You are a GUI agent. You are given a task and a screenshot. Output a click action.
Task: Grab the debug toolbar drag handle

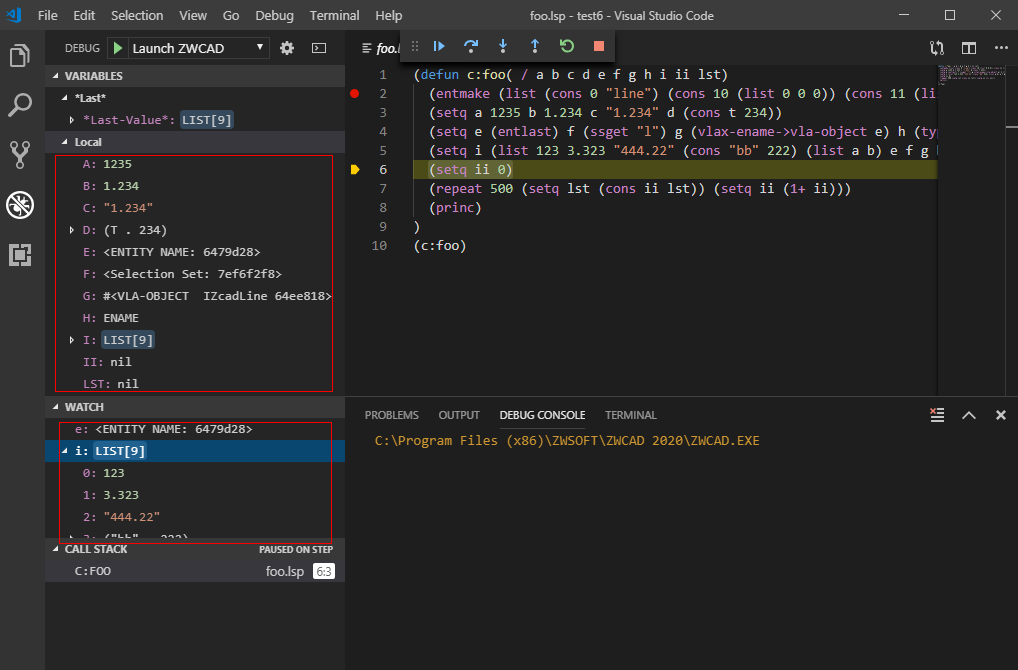pos(415,46)
